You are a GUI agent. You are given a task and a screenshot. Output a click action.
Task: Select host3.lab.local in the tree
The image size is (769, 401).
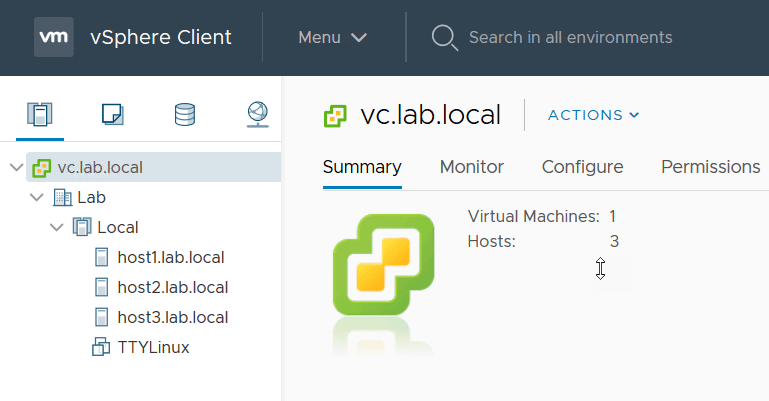173,317
